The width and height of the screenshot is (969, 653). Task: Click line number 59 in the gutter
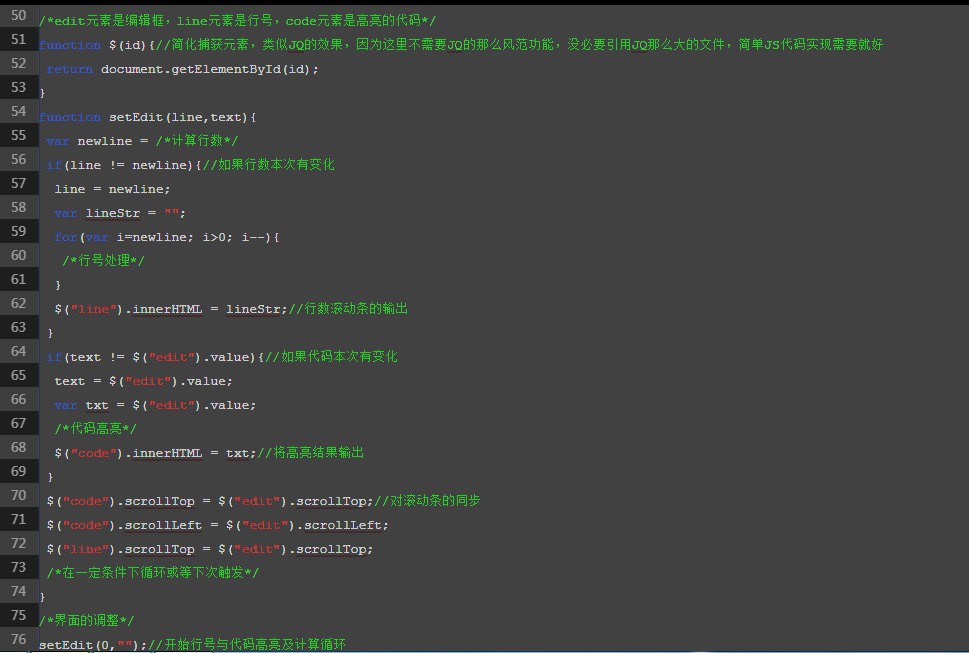point(19,231)
